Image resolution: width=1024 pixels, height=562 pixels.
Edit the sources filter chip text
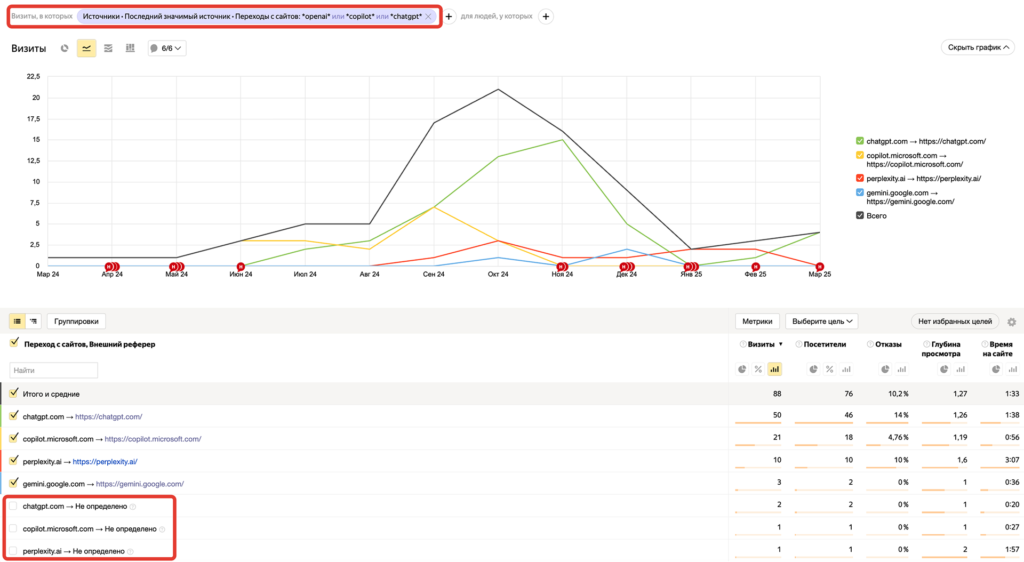click(x=252, y=16)
